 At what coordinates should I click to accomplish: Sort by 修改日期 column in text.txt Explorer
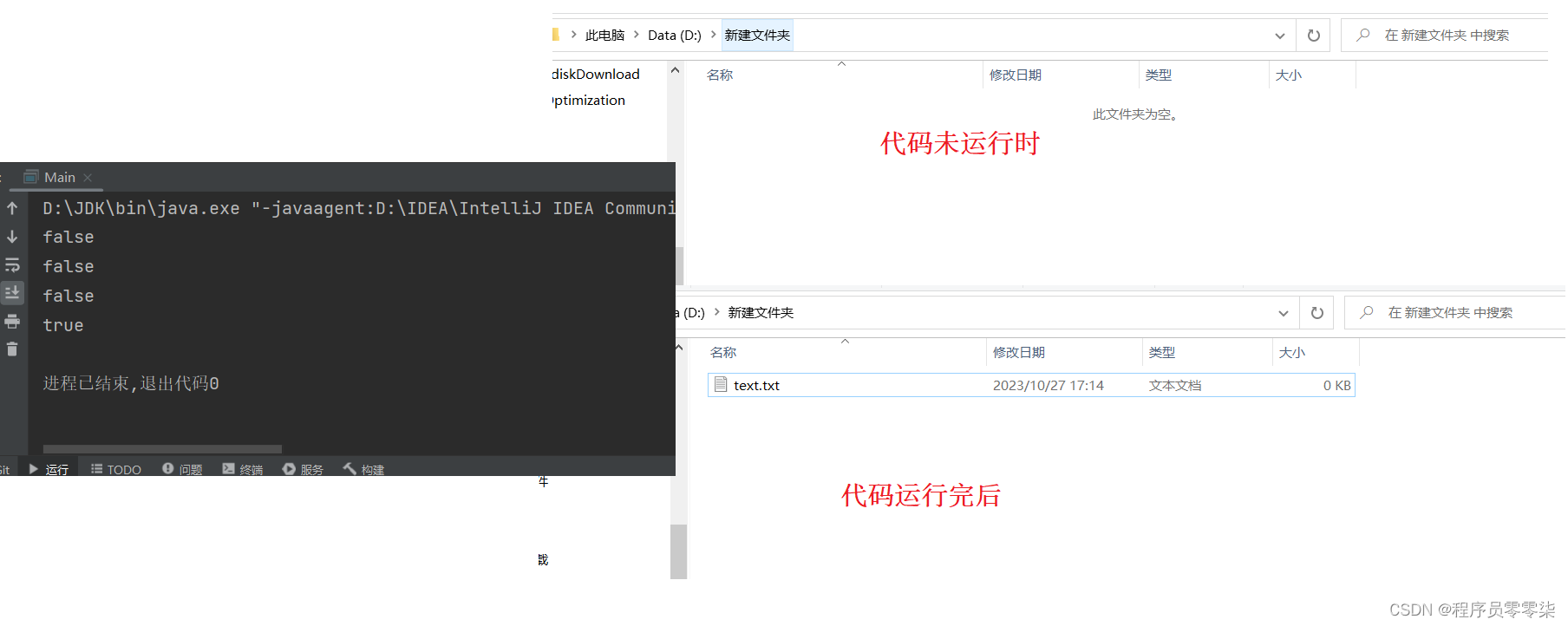click(x=1018, y=353)
